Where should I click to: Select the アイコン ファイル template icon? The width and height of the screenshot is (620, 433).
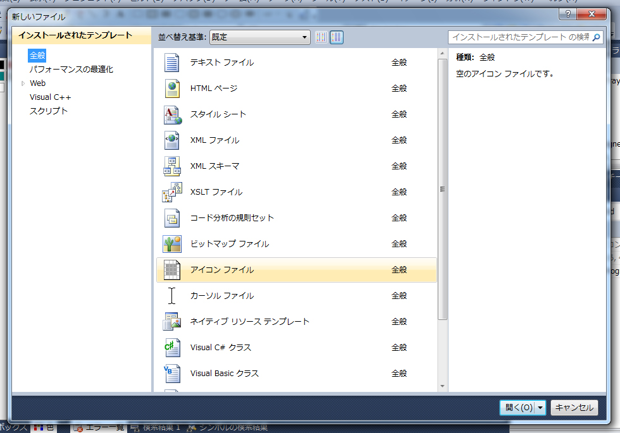click(x=172, y=270)
